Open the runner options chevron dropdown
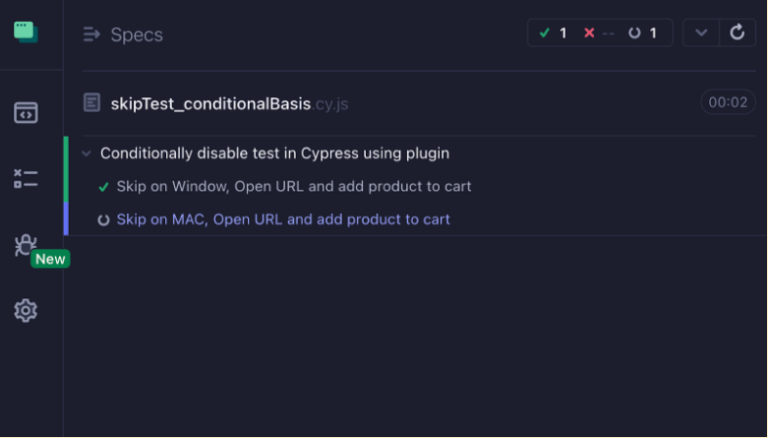The height and width of the screenshot is (438, 768). point(701,32)
